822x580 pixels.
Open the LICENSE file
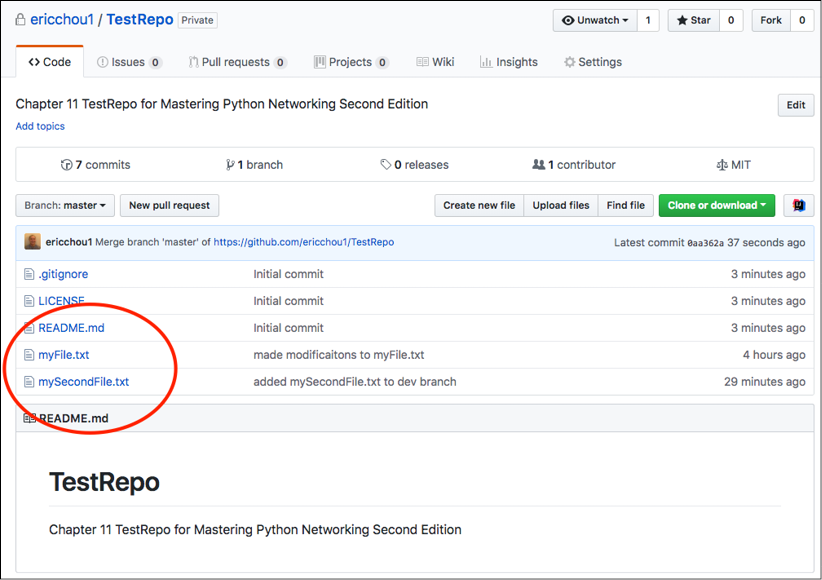point(61,301)
